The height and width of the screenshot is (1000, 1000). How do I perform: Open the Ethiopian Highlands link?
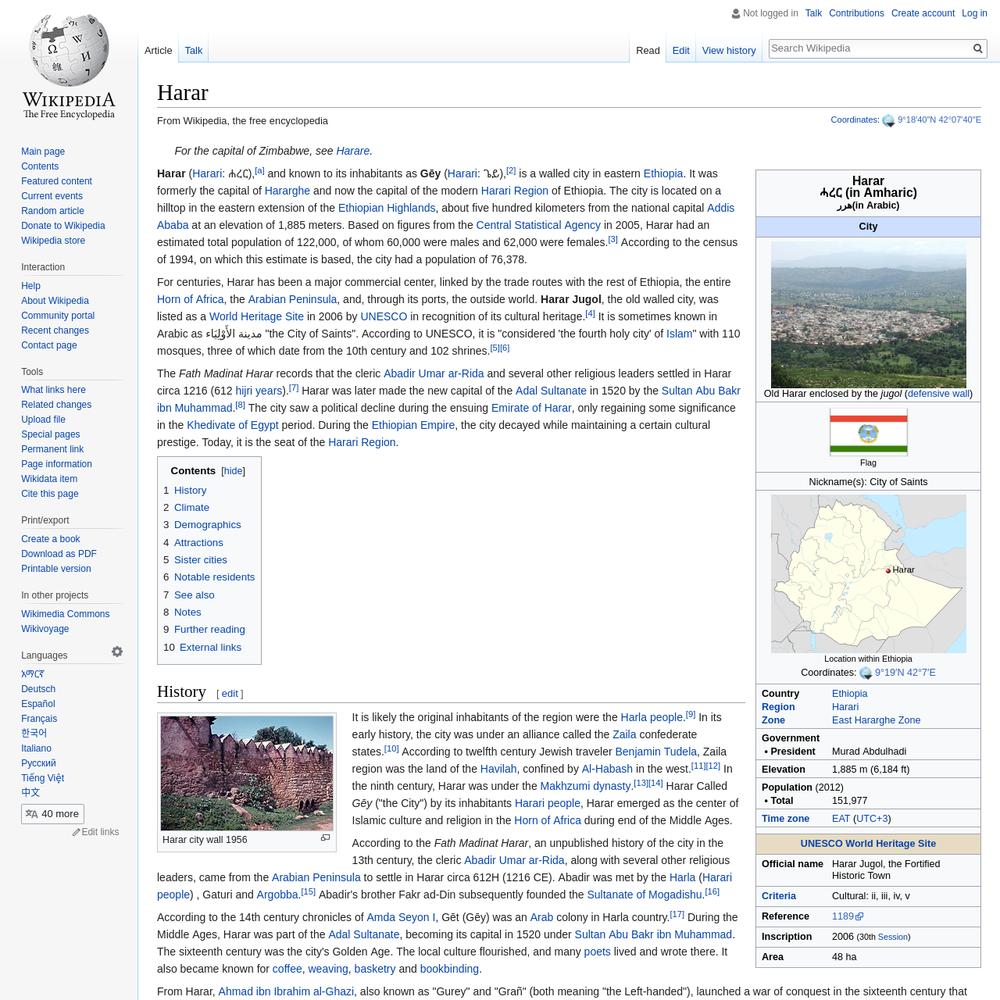[x=386, y=208]
